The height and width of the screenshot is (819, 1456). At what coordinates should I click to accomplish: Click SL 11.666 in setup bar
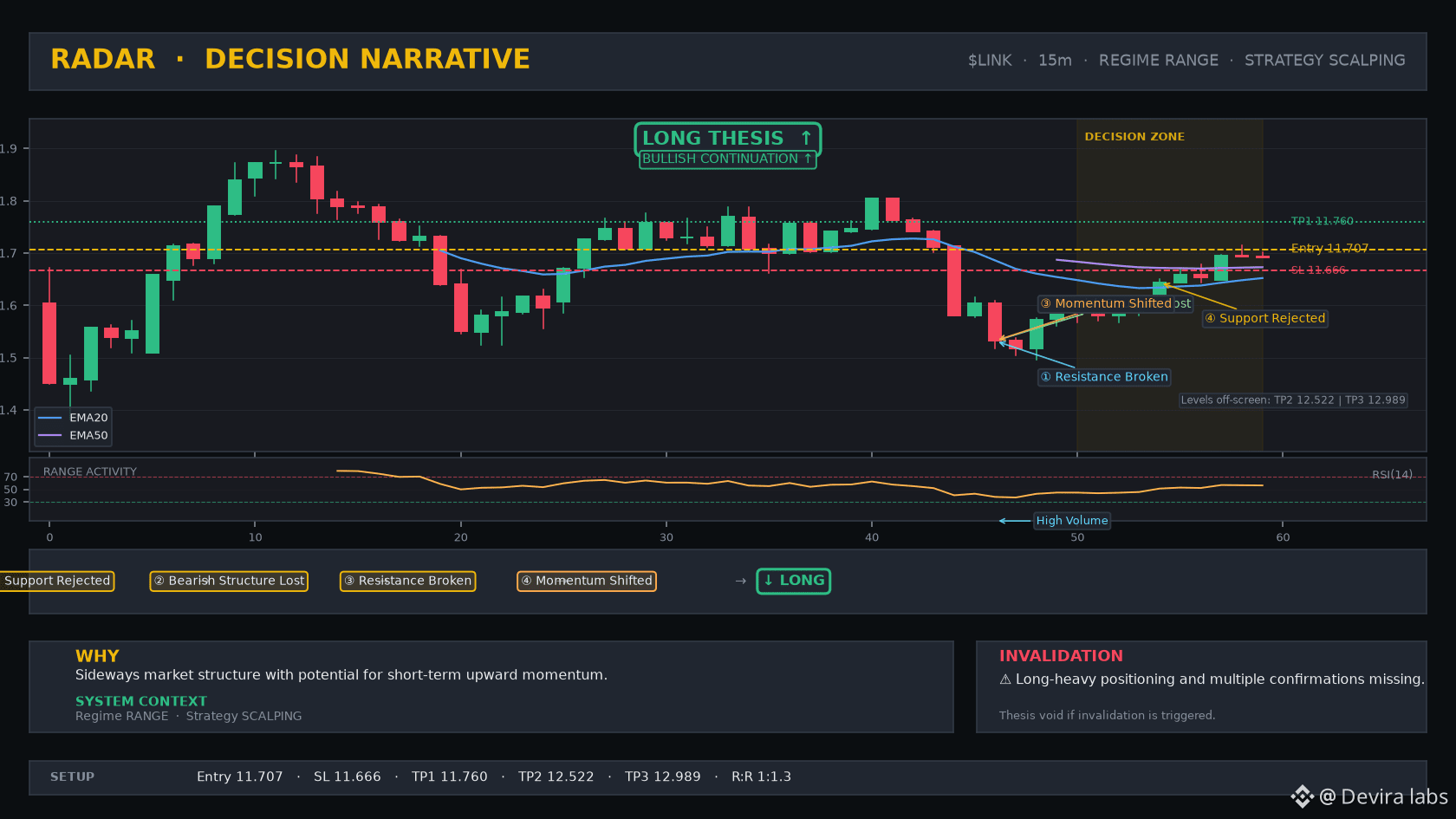point(348,777)
